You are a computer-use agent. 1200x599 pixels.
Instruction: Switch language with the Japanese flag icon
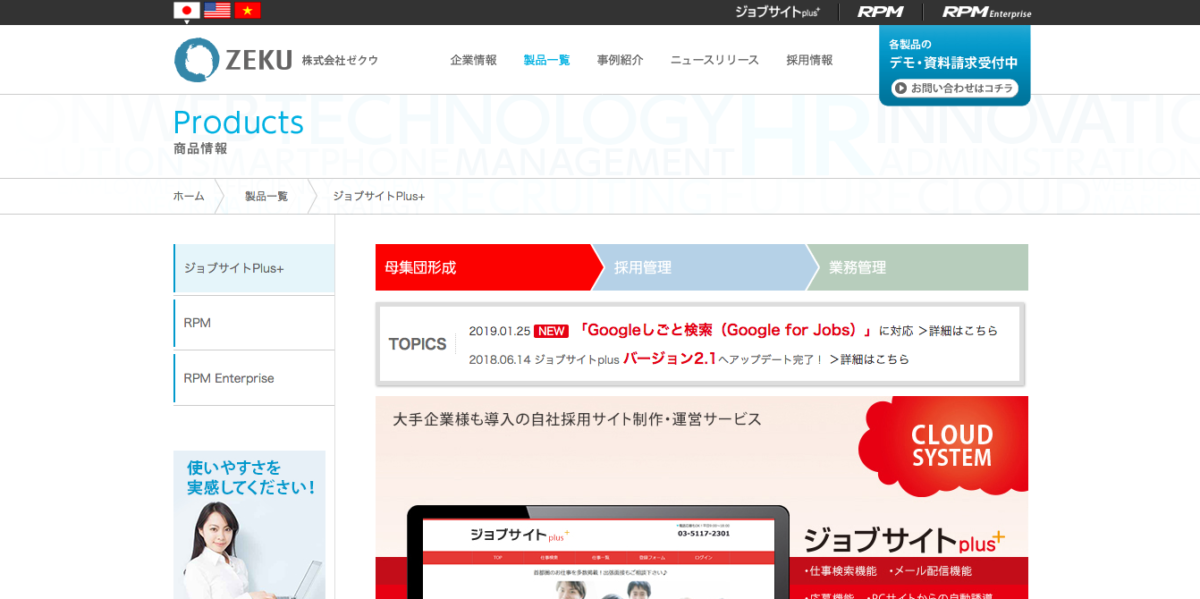pos(186,11)
